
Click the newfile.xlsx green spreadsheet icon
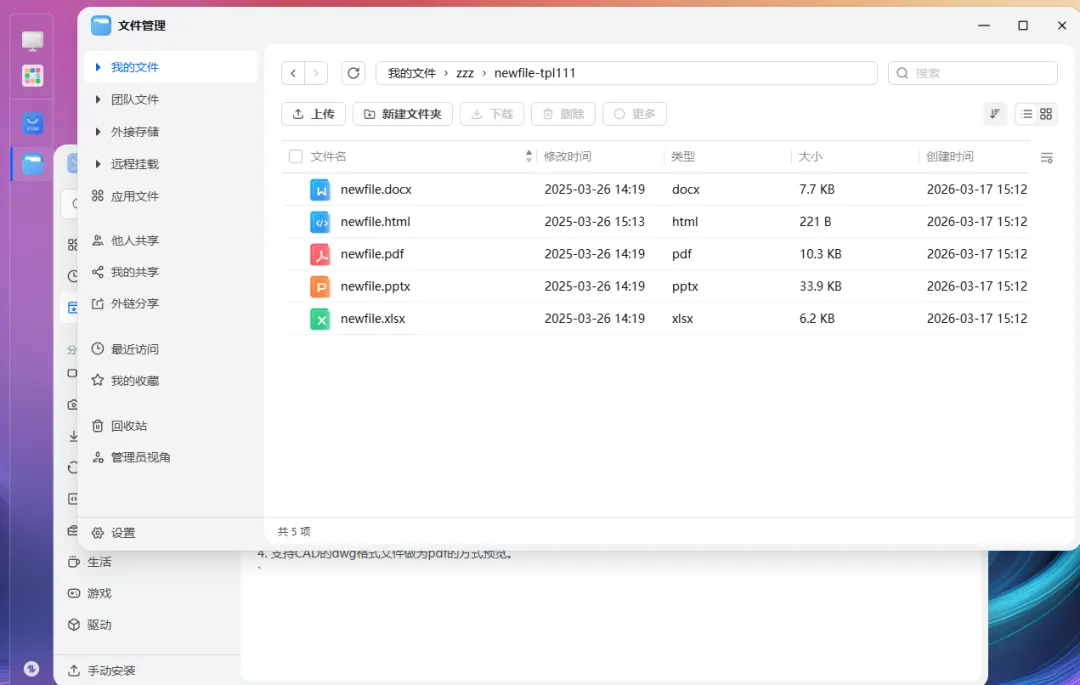coord(320,319)
